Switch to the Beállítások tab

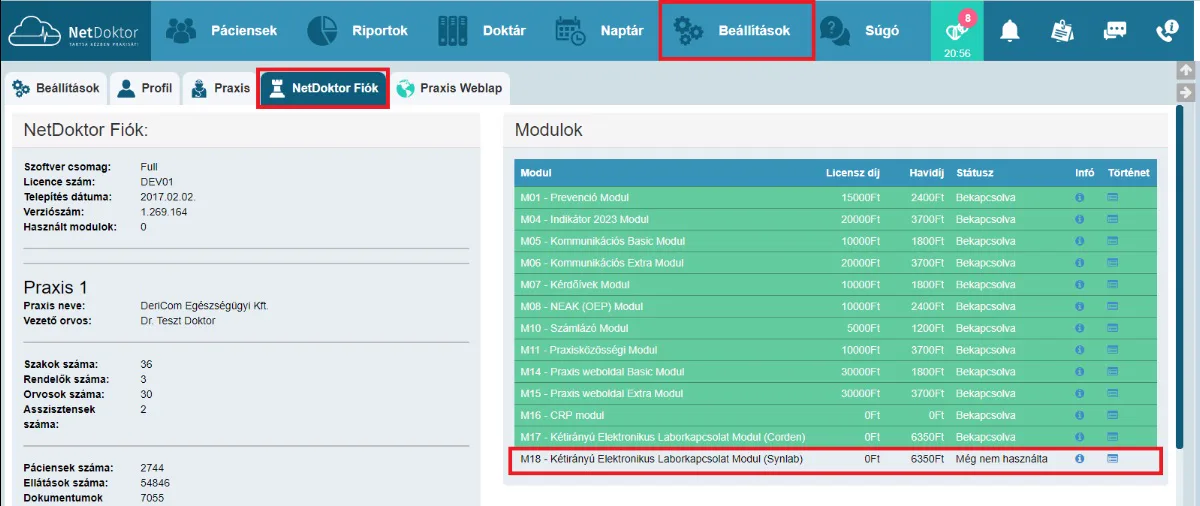click(x=56, y=88)
